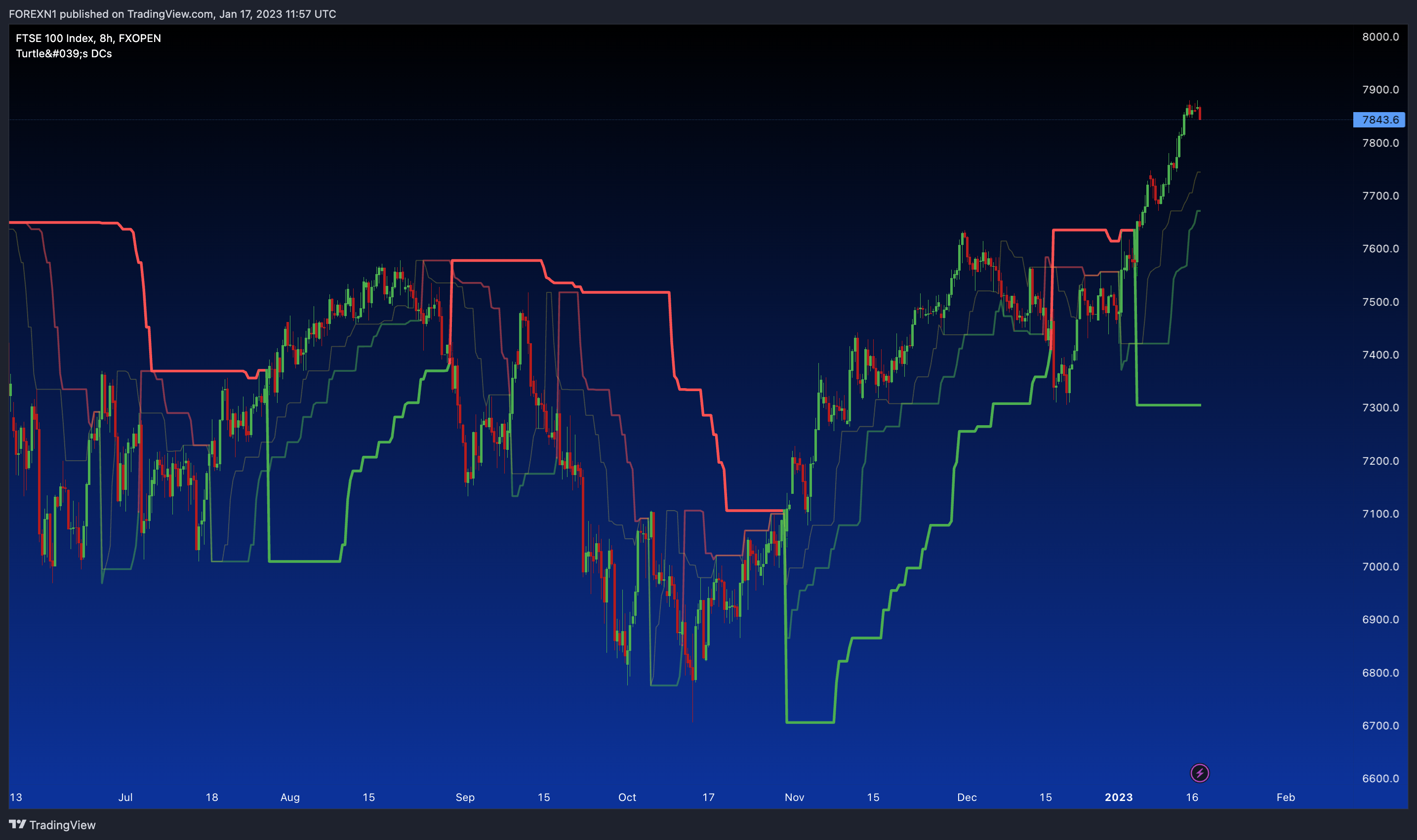Click the 6700.0 price axis label
Image resolution: width=1417 pixels, height=840 pixels.
pyautogui.click(x=1380, y=725)
